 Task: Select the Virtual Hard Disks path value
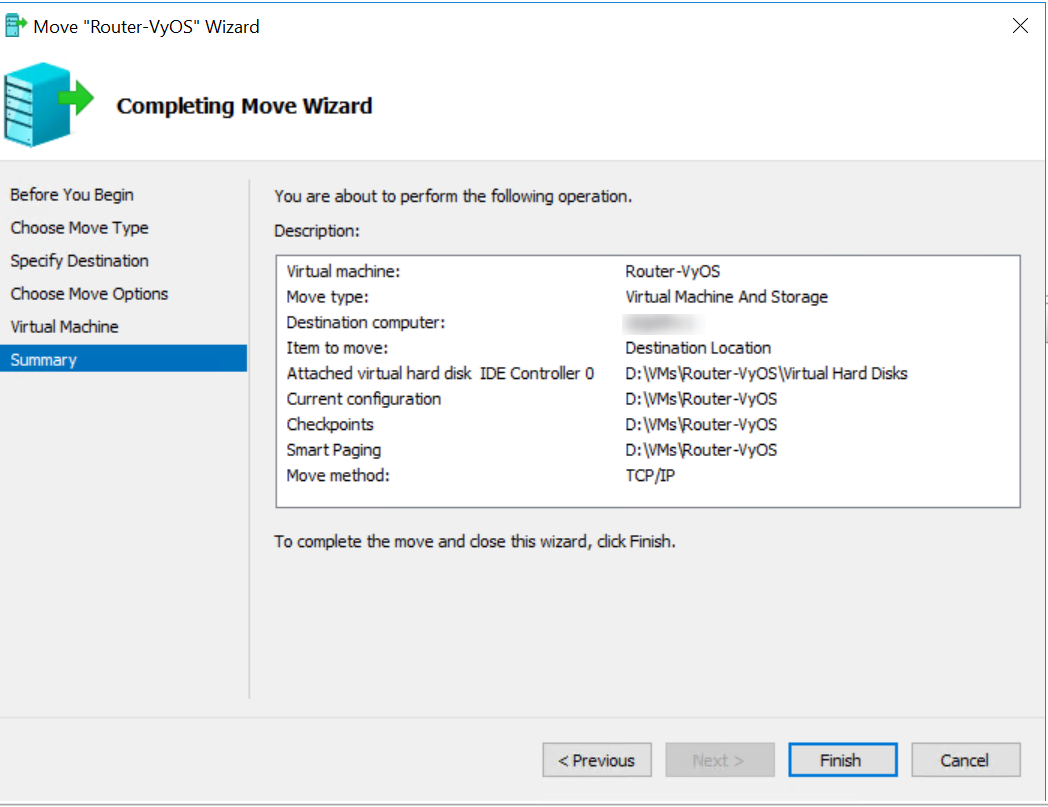pos(766,373)
